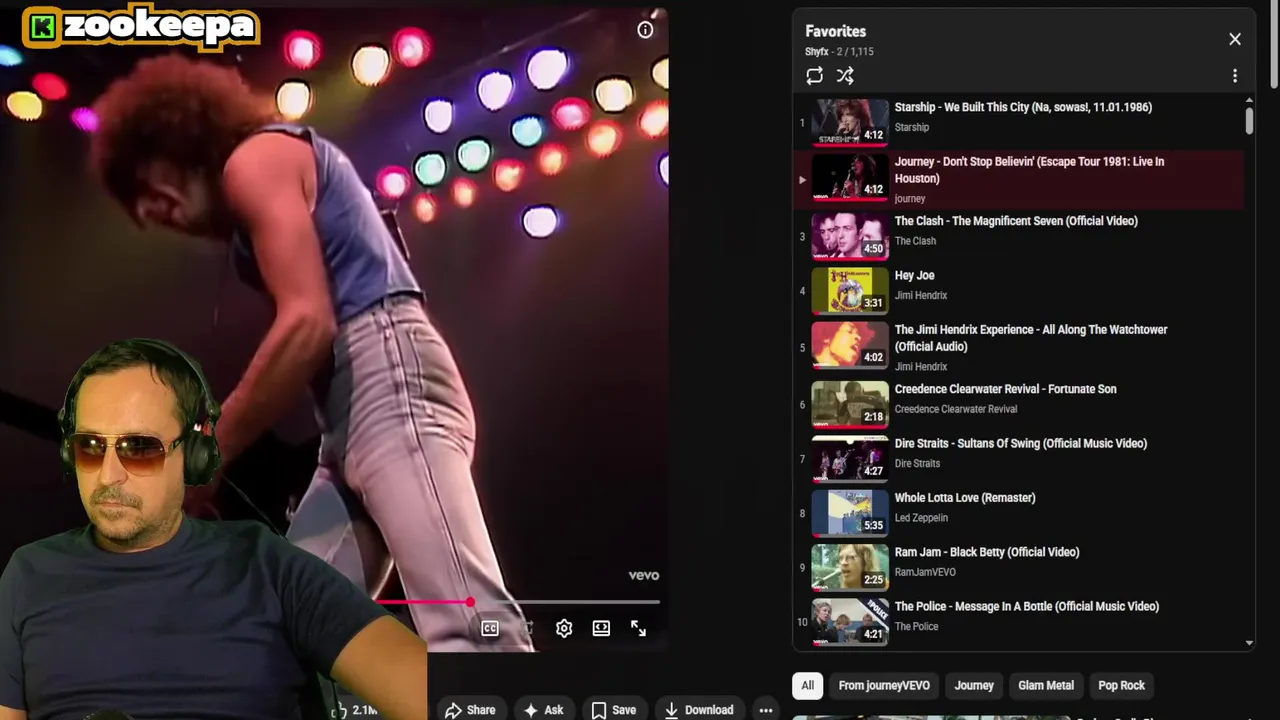Screen dimensions: 1280x720
Task: Click the Download button
Action: point(699,710)
